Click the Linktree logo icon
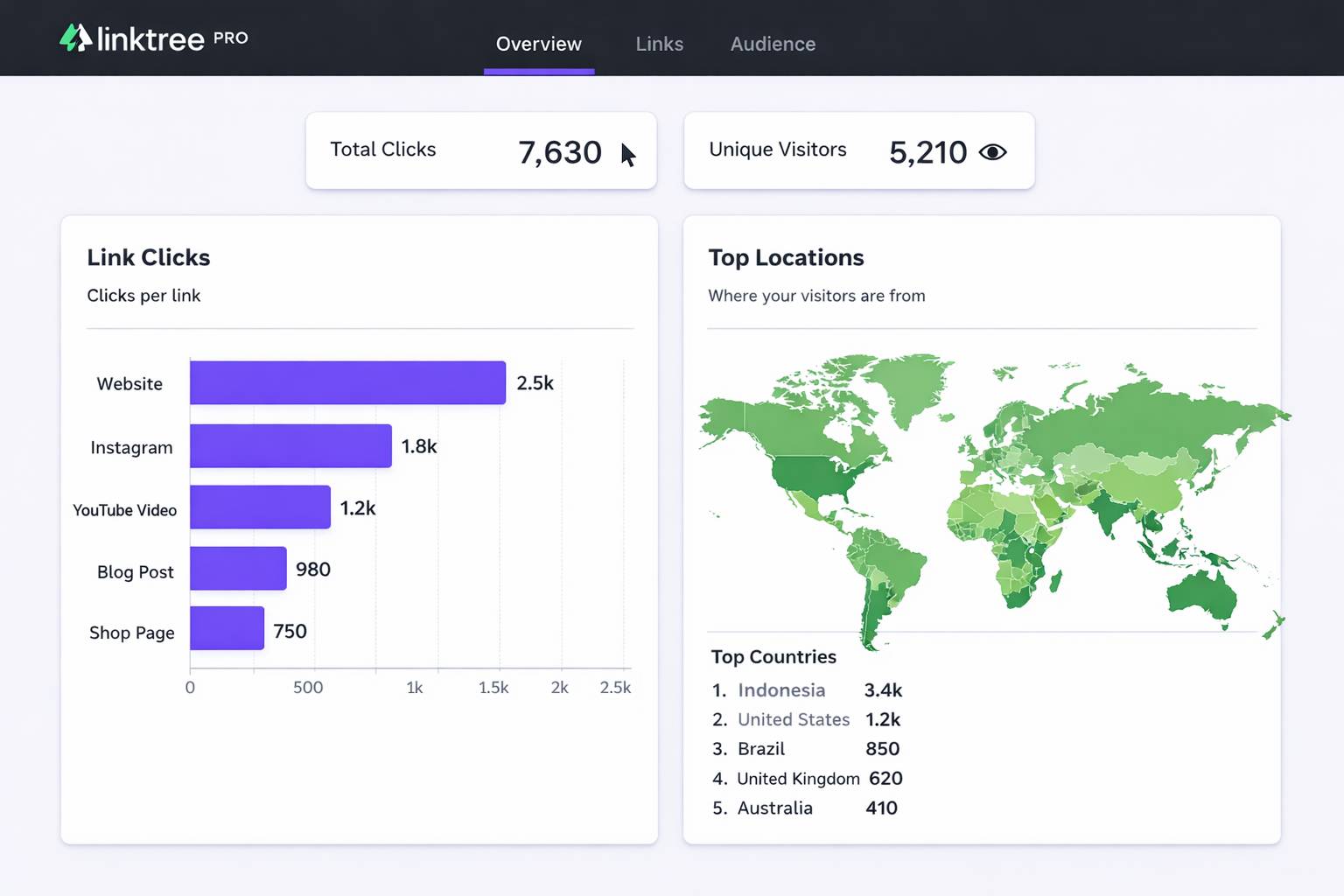 [x=75, y=38]
